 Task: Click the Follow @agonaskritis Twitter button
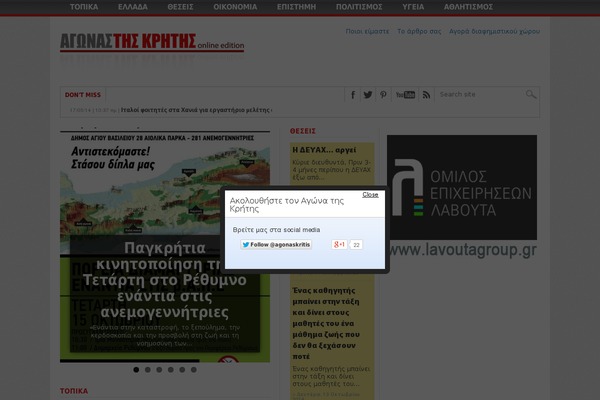[276, 245]
